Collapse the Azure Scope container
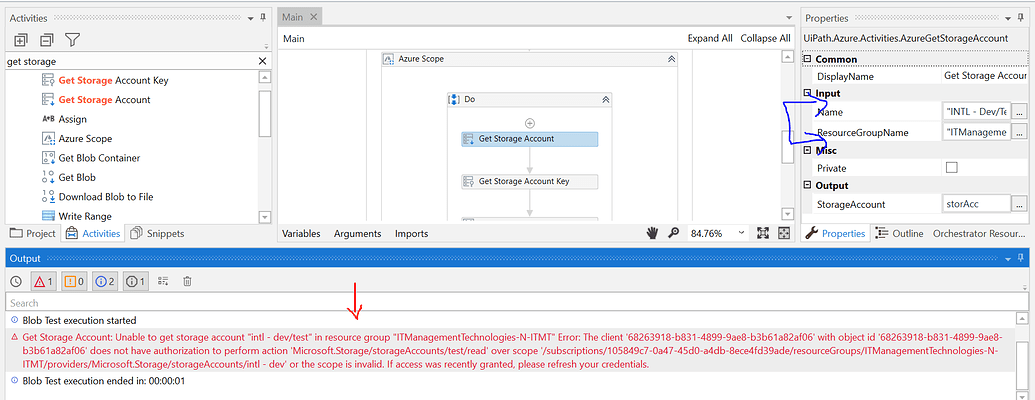Image resolution: width=1035 pixels, height=400 pixels. pos(671,59)
